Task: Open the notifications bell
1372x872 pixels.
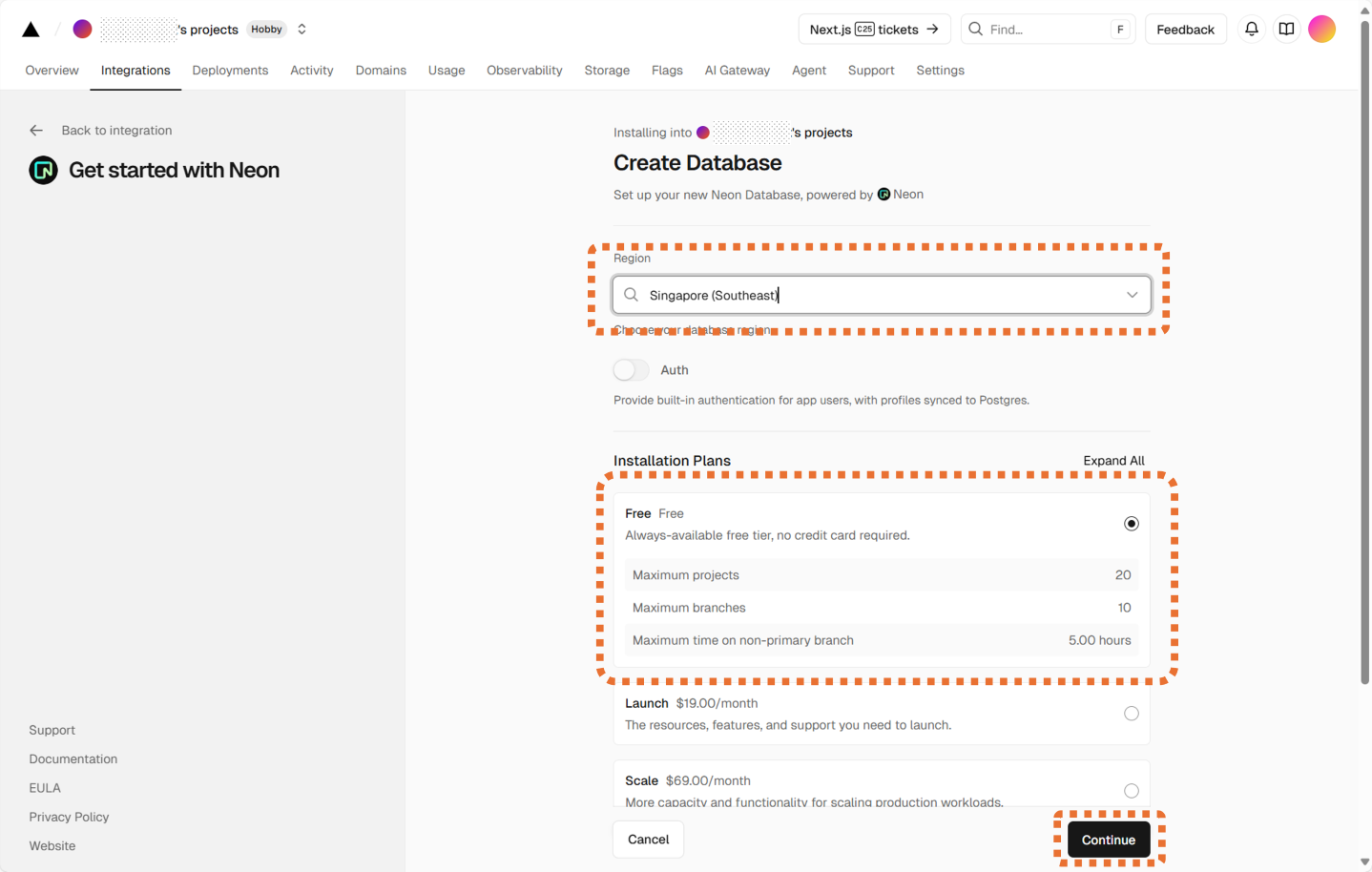Action: coord(1251,30)
